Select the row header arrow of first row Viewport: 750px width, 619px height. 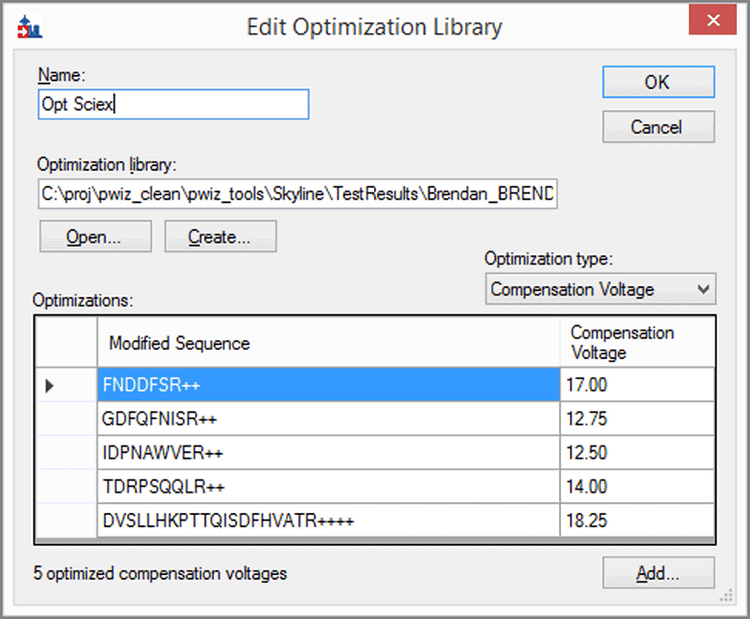51,385
